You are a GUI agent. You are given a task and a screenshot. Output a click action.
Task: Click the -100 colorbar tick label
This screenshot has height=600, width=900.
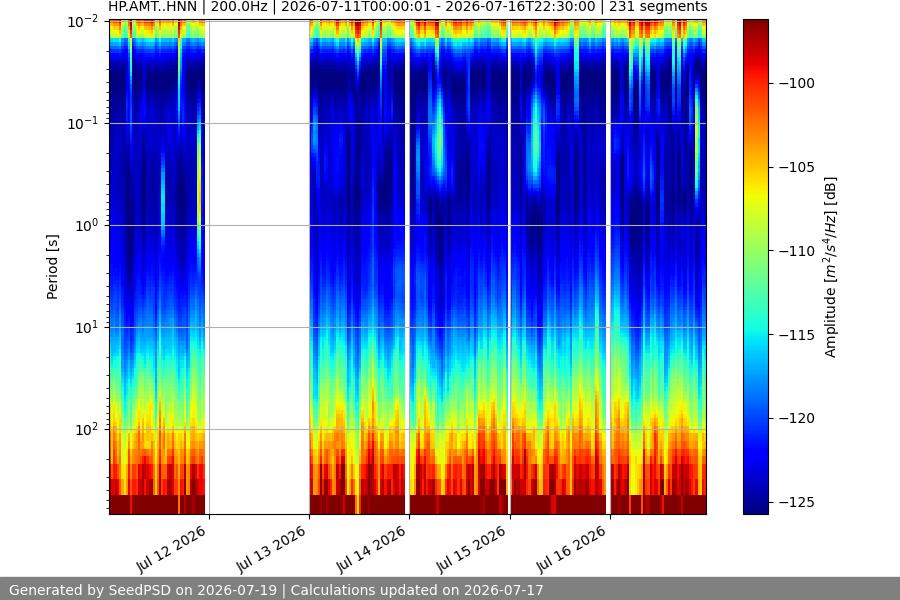797,83
